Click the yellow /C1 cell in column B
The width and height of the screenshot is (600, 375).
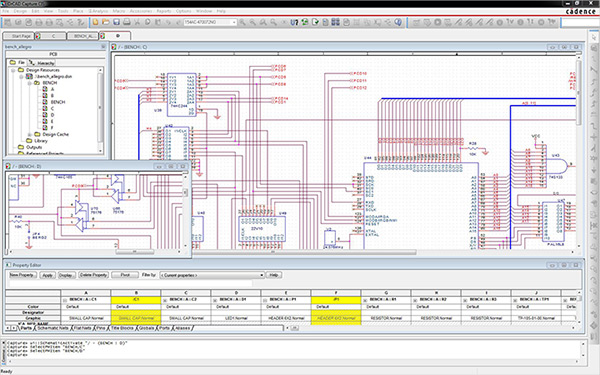136,300
